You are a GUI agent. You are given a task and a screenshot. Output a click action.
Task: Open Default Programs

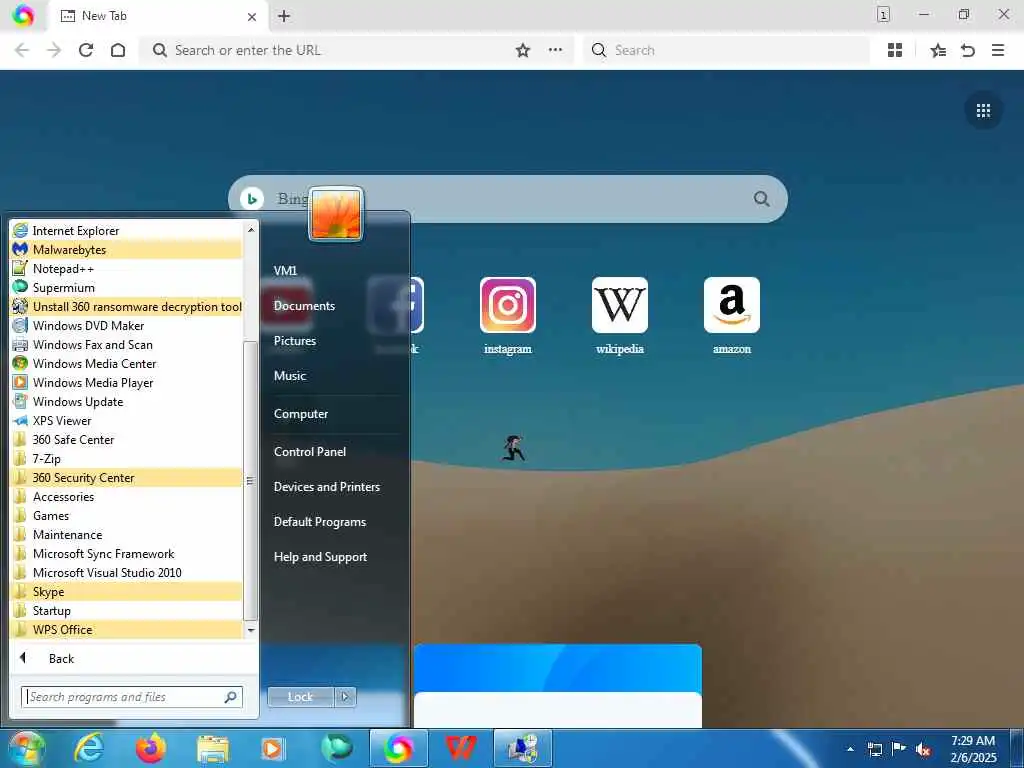click(x=320, y=522)
